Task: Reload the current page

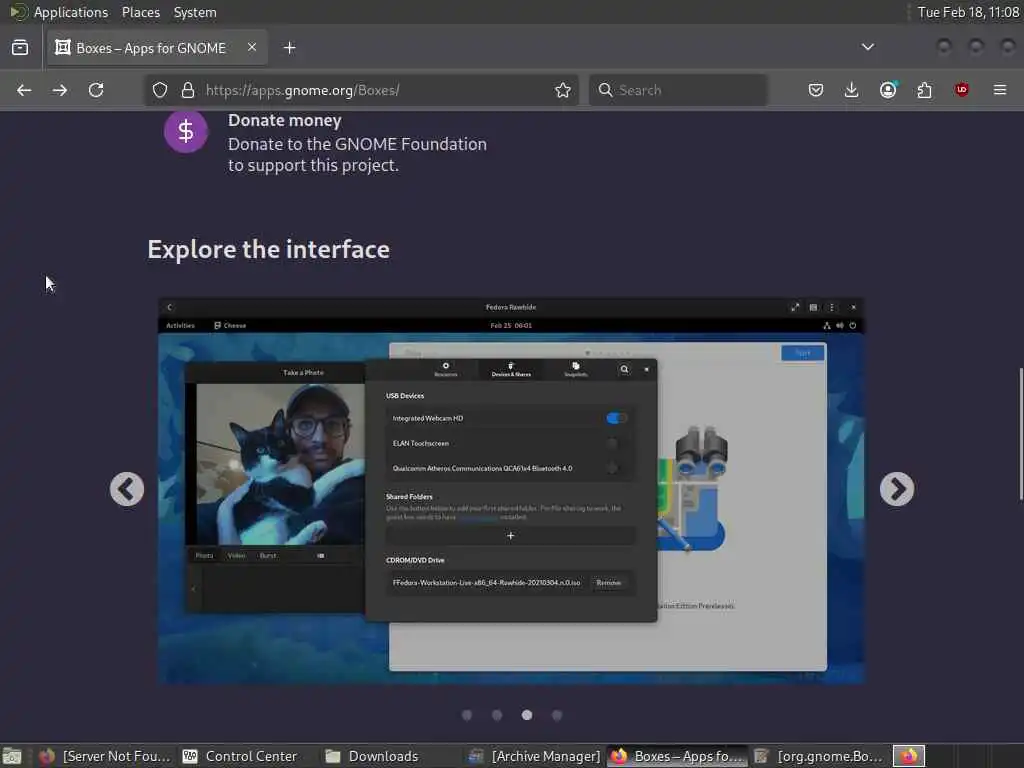Action: pyautogui.click(x=96, y=90)
